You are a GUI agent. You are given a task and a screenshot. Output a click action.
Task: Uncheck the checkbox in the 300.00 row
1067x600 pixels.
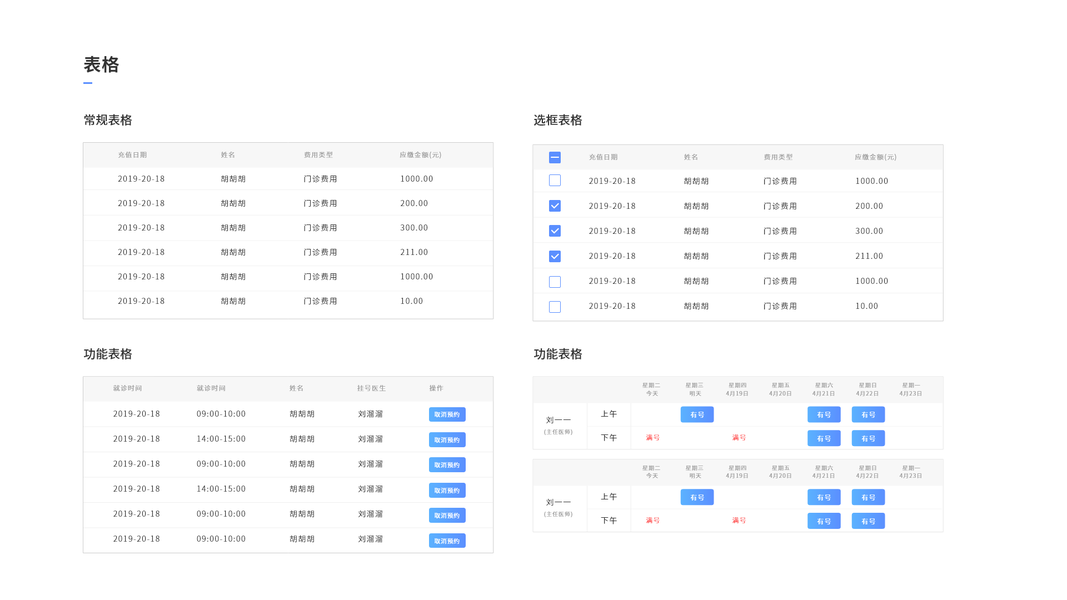click(555, 231)
